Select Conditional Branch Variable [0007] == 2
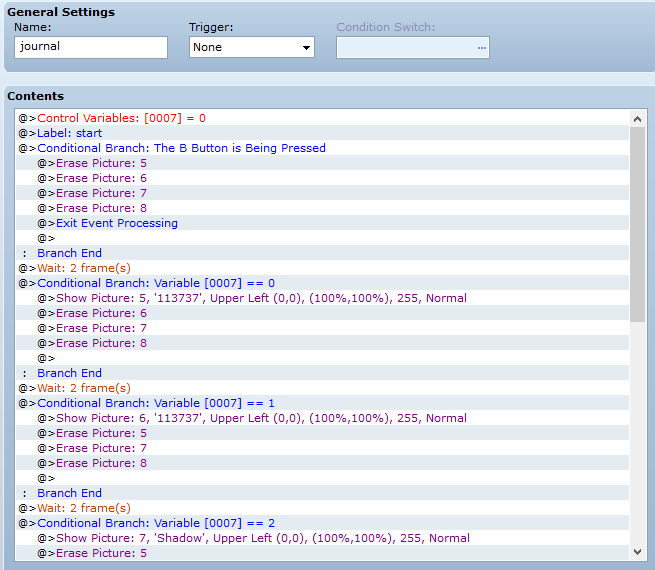 (322, 523)
